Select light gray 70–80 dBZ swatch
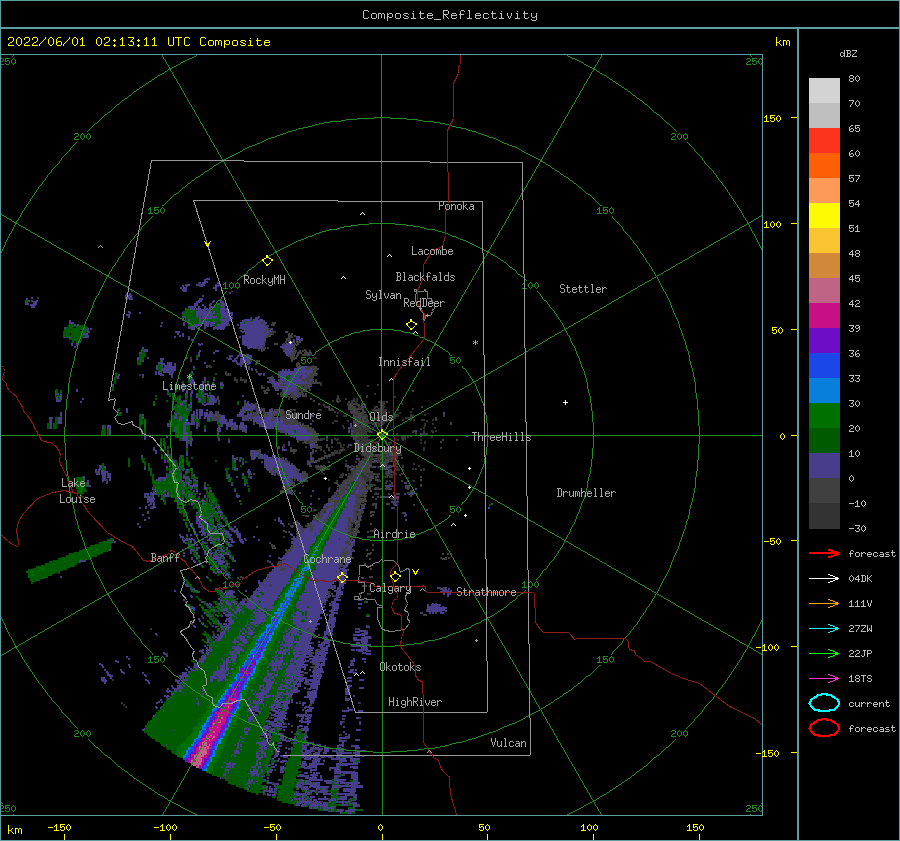The width and height of the screenshot is (900, 841). (x=824, y=91)
